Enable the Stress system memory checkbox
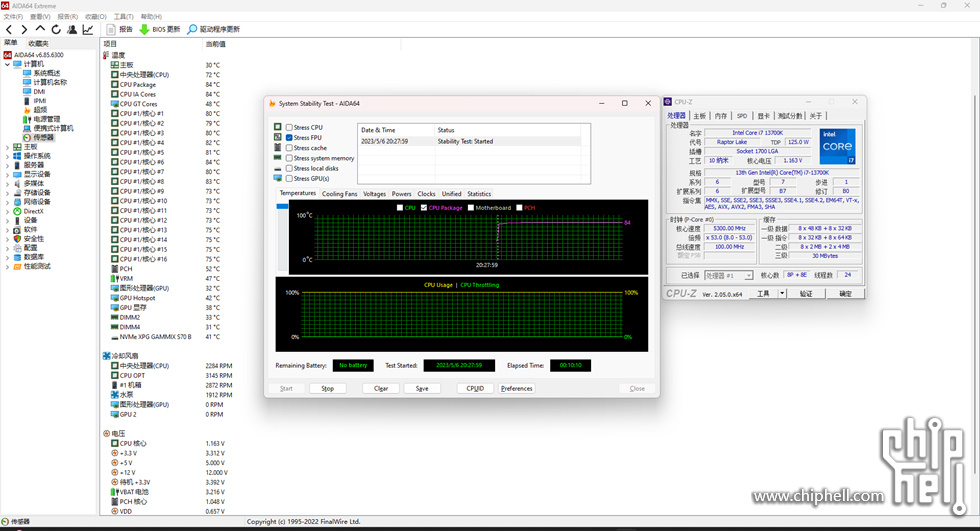Image resolution: width=980 pixels, height=531 pixels. pos(289,158)
